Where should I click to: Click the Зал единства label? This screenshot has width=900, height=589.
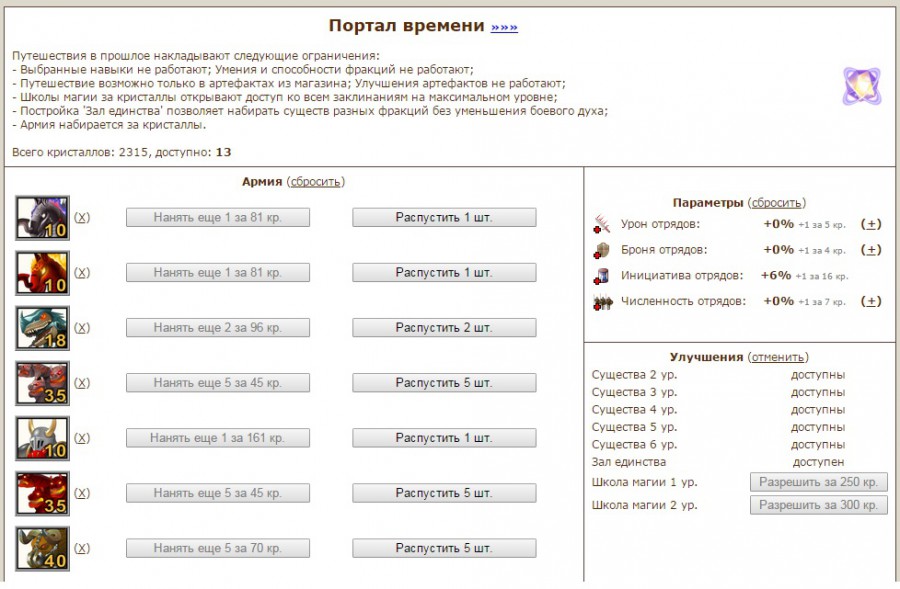[629, 462]
